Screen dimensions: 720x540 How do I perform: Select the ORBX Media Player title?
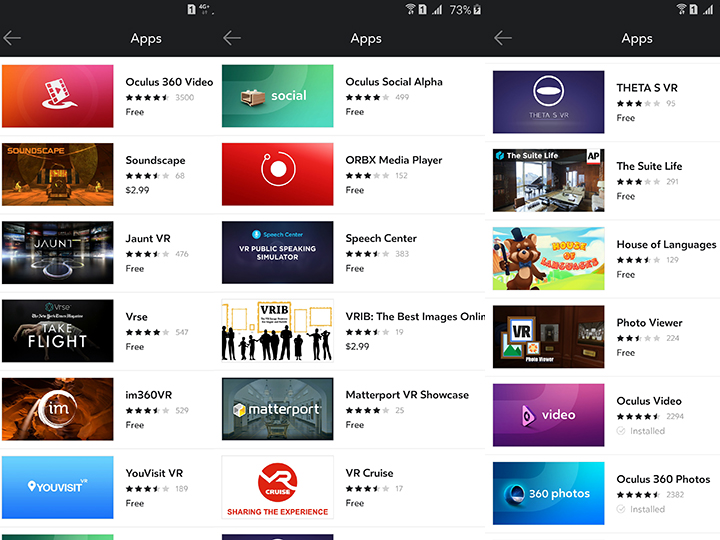394,160
